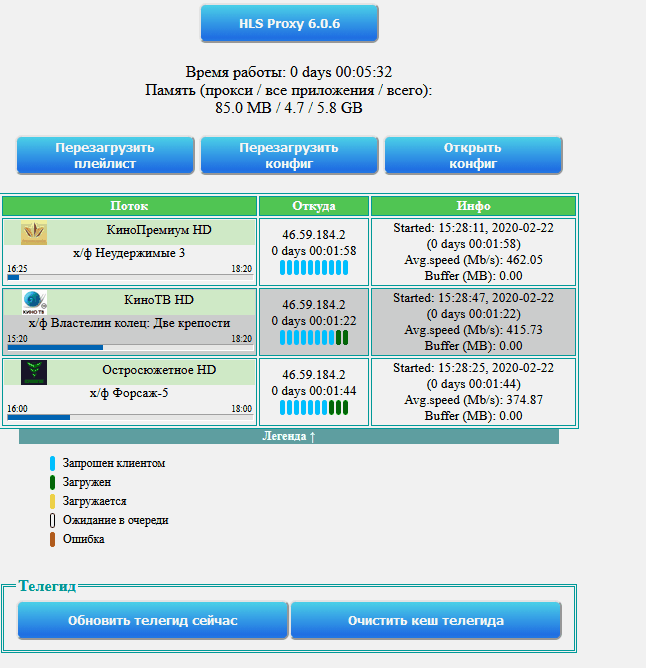Click the Поток column header
Image resolution: width=646 pixels, height=668 pixels.
(130, 206)
